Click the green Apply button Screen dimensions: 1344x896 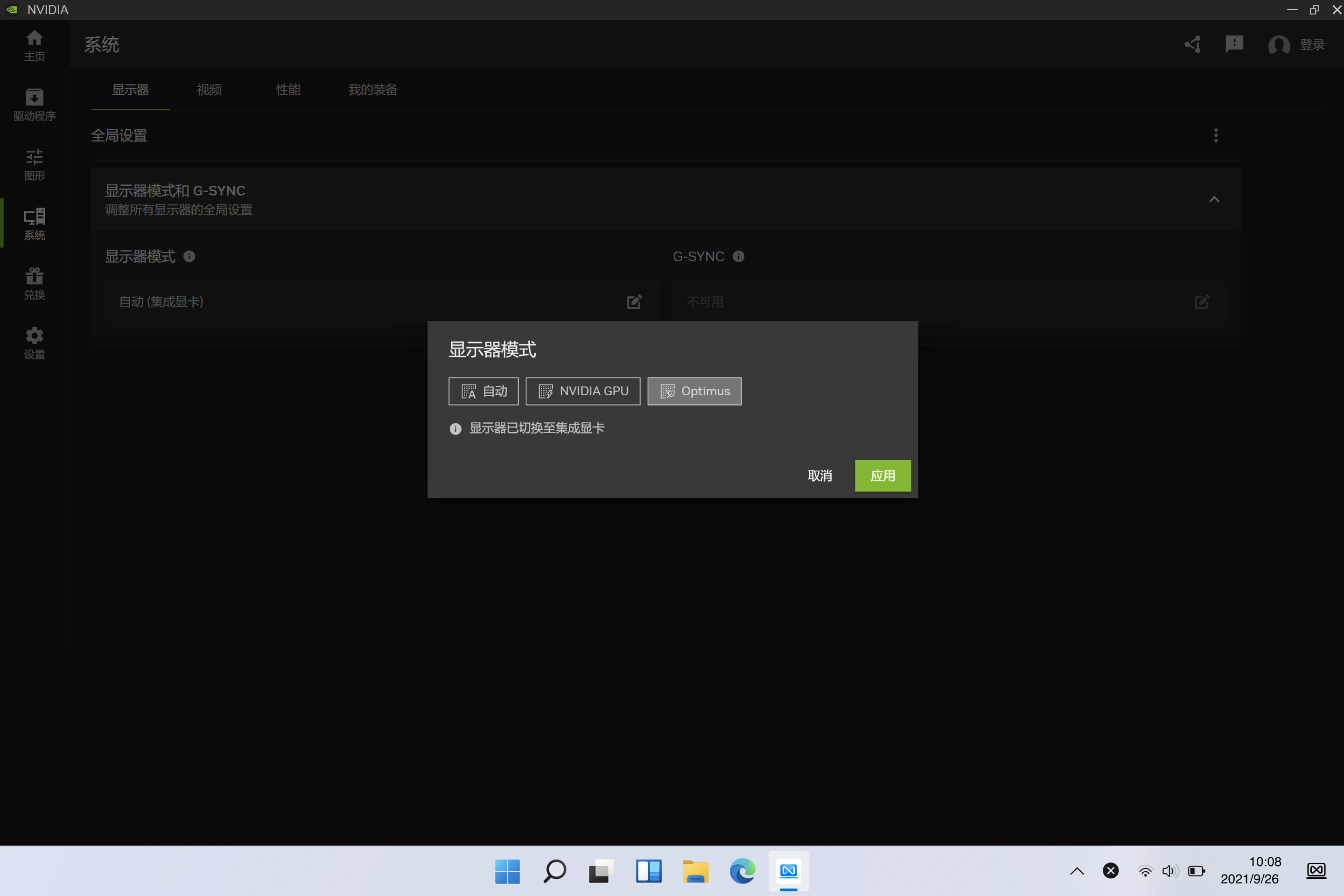[x=883, y=476]
